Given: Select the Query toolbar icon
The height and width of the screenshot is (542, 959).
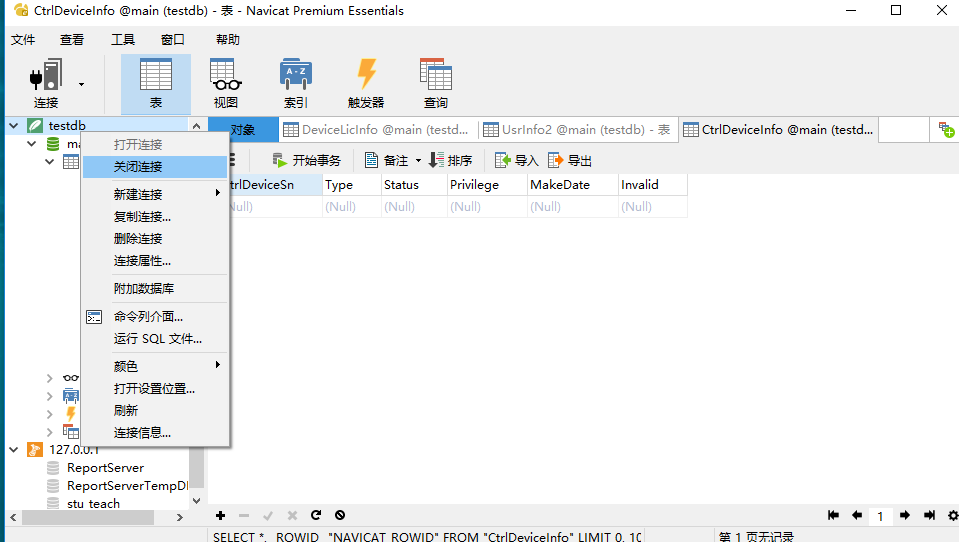Looking at the screenshot, I should [x=435, y=84].
